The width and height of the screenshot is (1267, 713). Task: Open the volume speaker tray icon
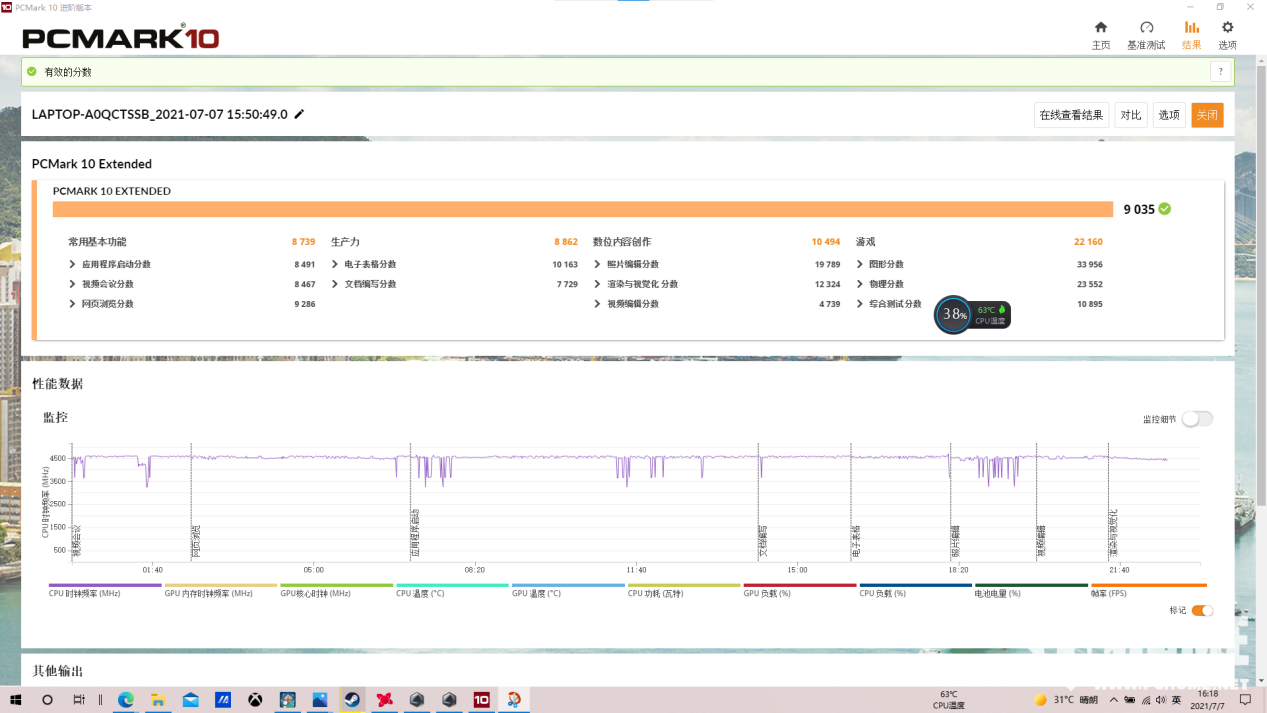(x=1162, y=700)
